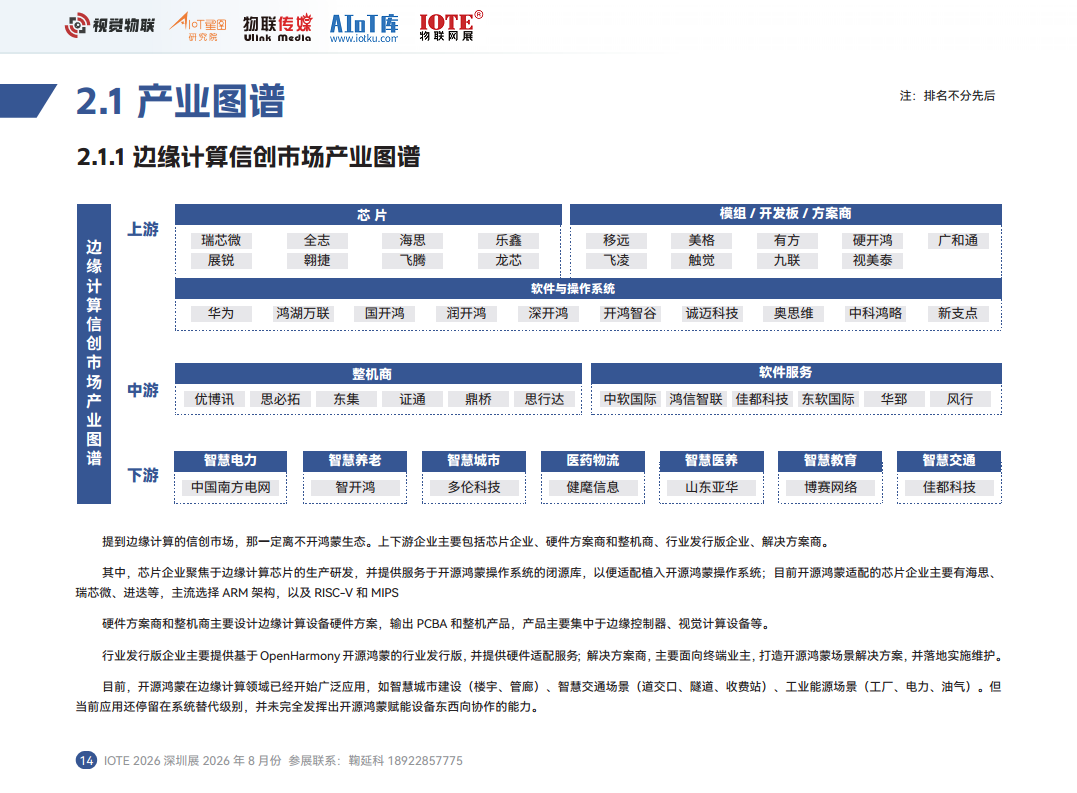Click the 华为 software cell

point(221,314)
